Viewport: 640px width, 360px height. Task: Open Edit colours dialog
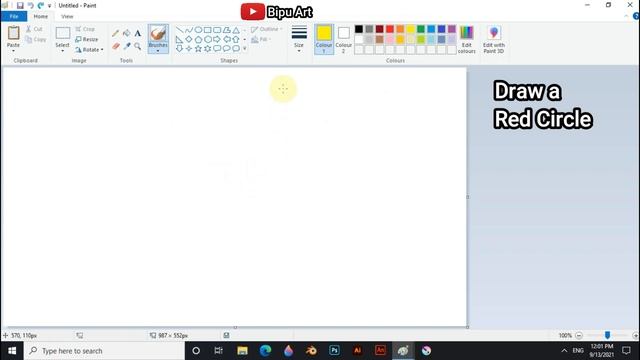(x=467, y=40)
